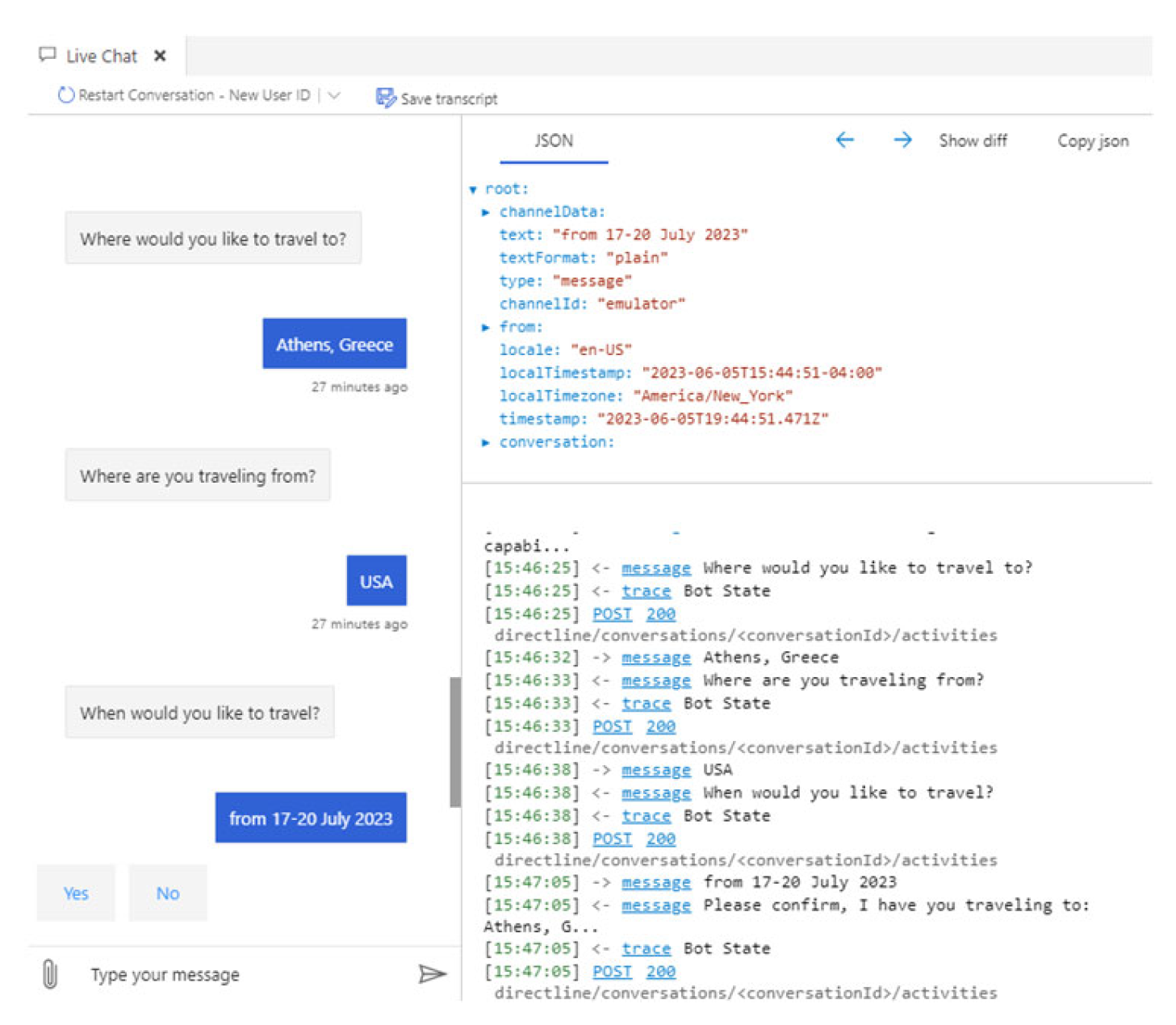
Task: Go to next JSON with right arrow
Action: pyautogui.click(x=902, y=140)
